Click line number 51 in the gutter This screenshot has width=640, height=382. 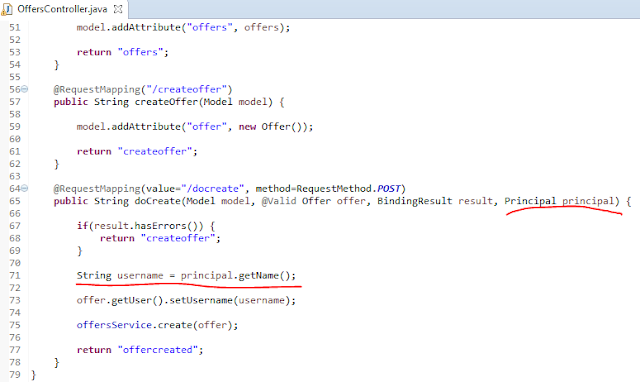point(15,27)
